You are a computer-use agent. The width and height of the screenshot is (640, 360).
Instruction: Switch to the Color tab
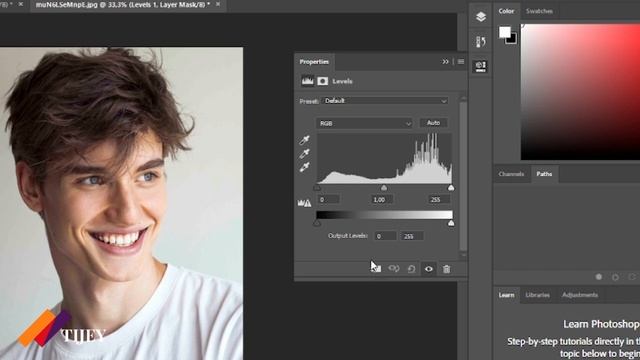pos(506,11)
